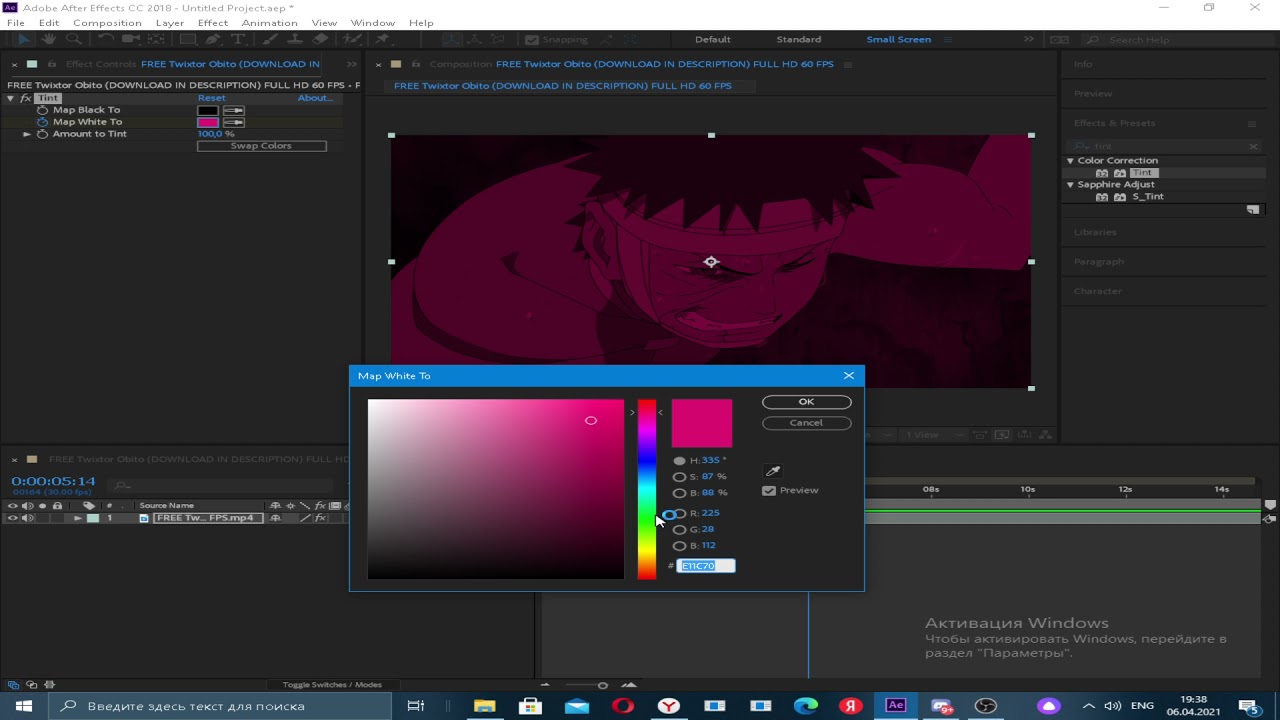
Task: Hide video of FREE Tw...FPS.mp4 layer
Action: [12, 518]
